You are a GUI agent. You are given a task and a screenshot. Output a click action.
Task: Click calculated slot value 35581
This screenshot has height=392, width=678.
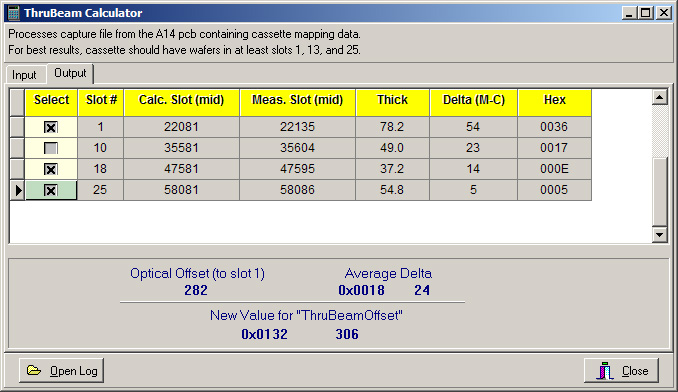coord(182,148)
